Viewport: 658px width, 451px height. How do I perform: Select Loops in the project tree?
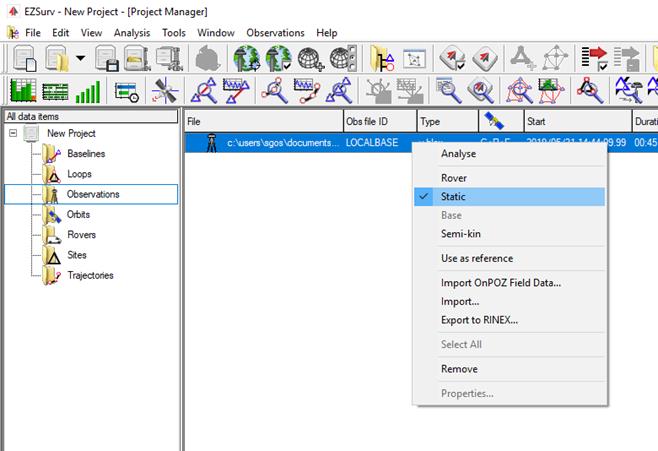[79, 174]
